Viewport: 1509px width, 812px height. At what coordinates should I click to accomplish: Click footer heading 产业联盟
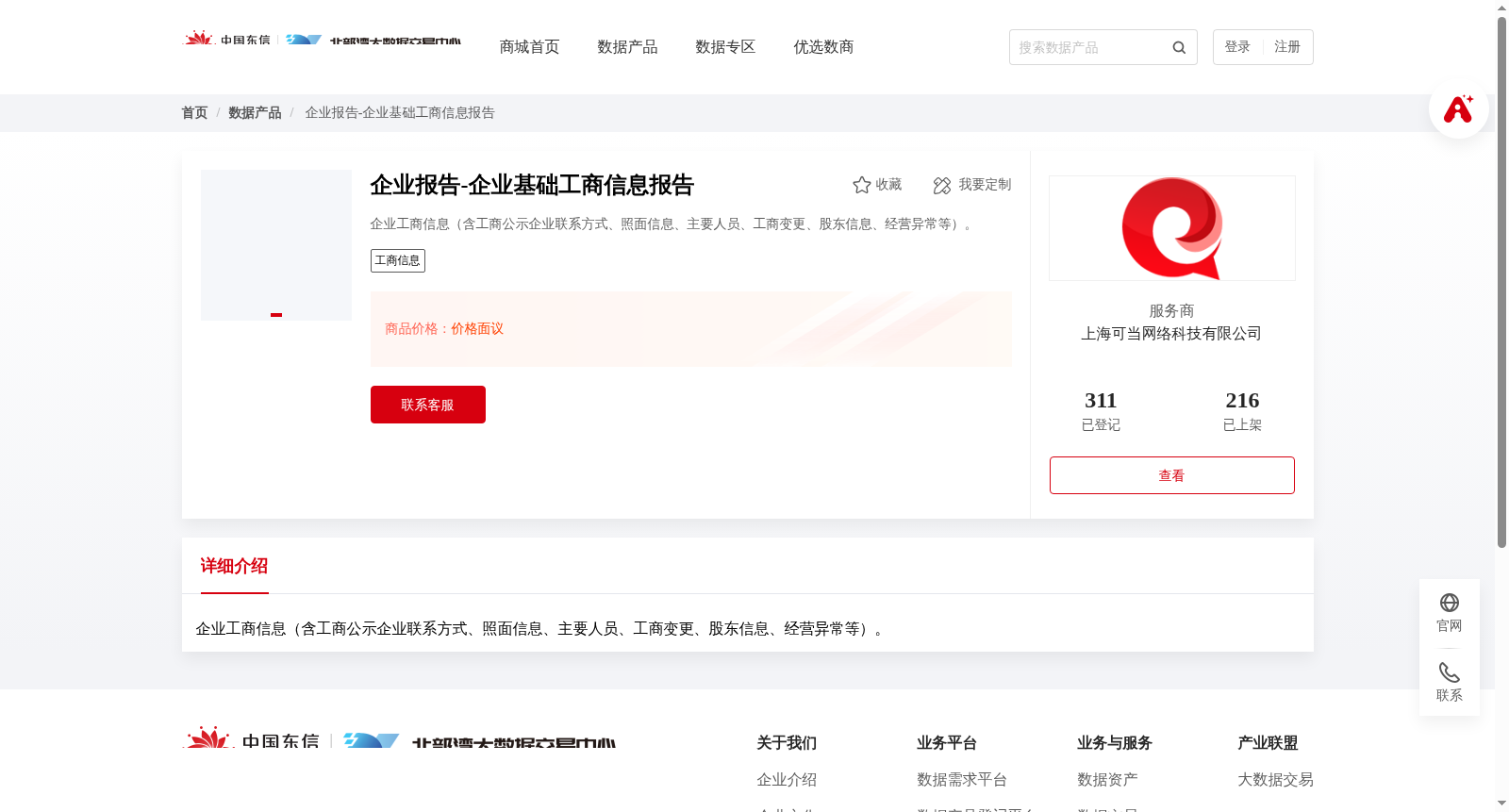click(1268, 743)
